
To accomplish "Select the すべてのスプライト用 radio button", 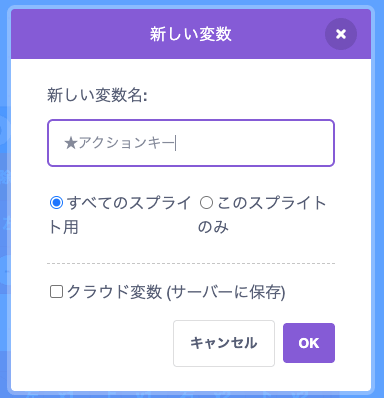I will coord(56,202).
